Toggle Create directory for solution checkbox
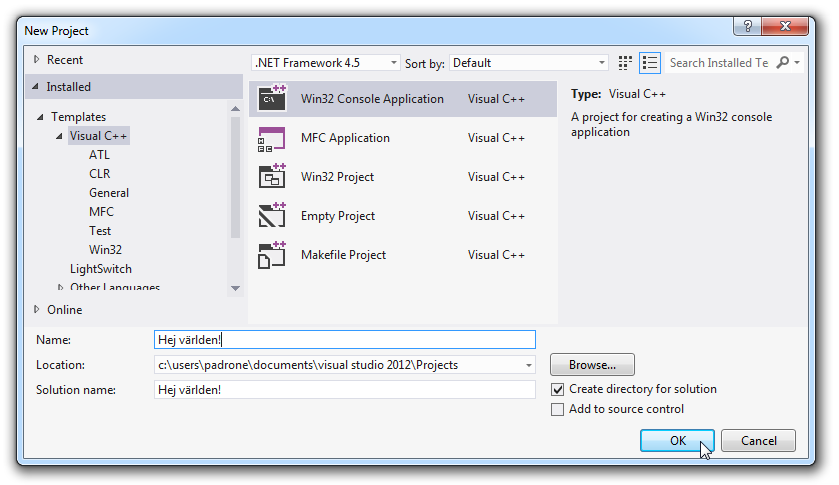This screenshot has height=485, width=839. 558,389
